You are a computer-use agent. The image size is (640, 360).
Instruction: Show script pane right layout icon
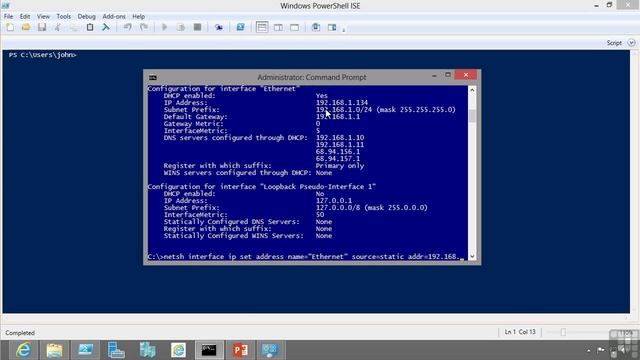278,27
